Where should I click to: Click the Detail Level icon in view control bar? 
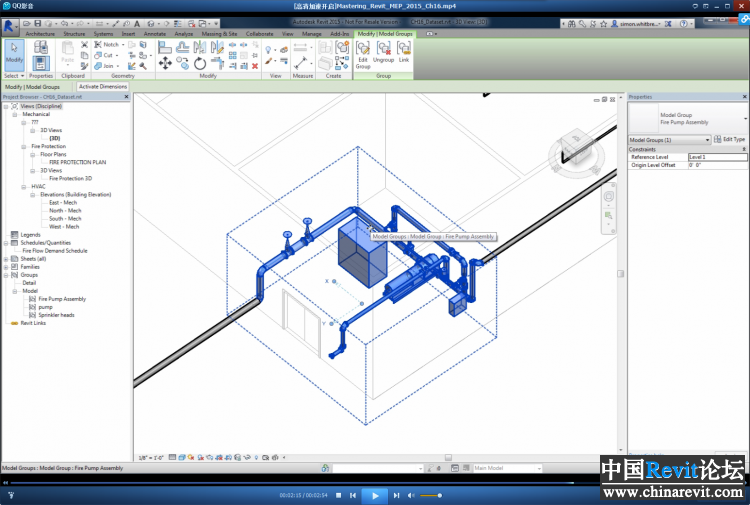pyautogui.click(x=172, y=458)
